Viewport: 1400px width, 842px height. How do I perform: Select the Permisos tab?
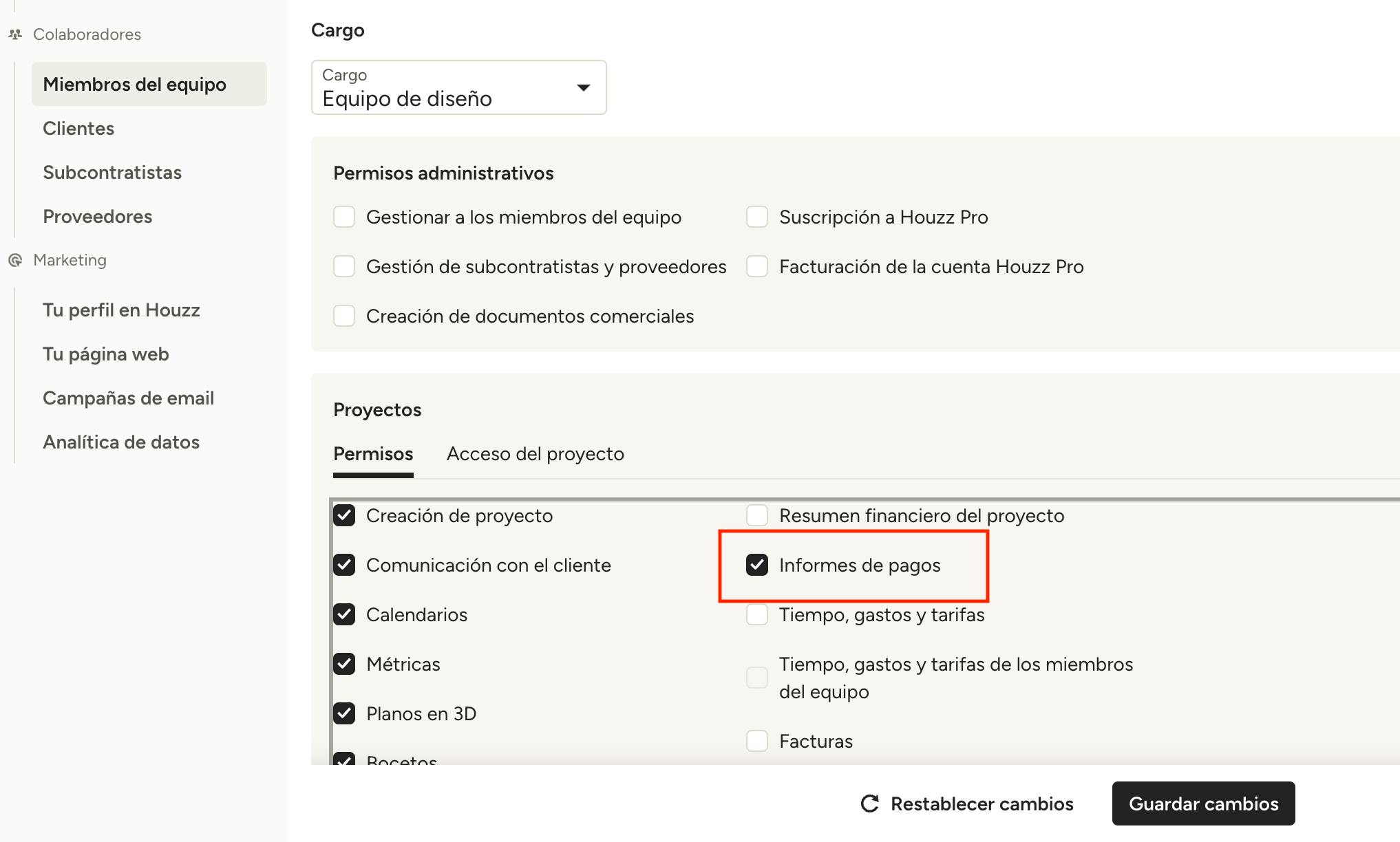(x=373, y=454)
